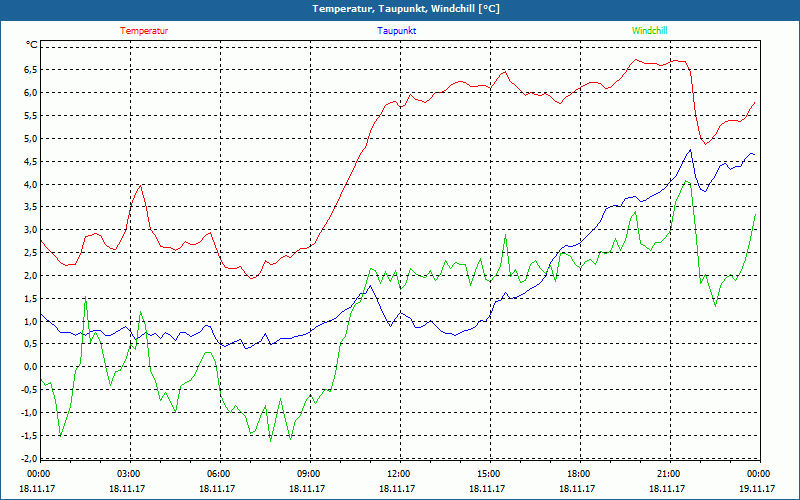
Task: Click the 6,0 y-axis value
Action: coord(31,93)
